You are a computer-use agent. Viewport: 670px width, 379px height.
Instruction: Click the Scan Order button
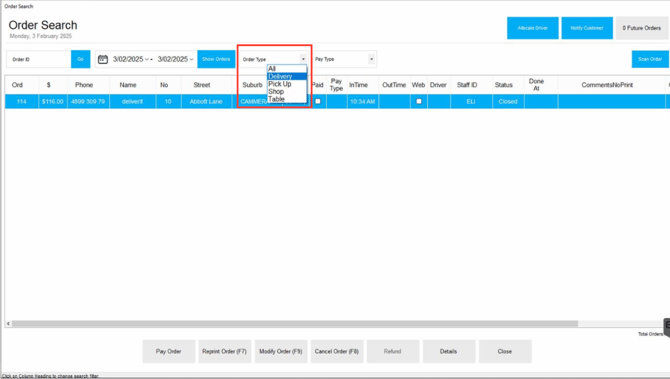point(650,59)
